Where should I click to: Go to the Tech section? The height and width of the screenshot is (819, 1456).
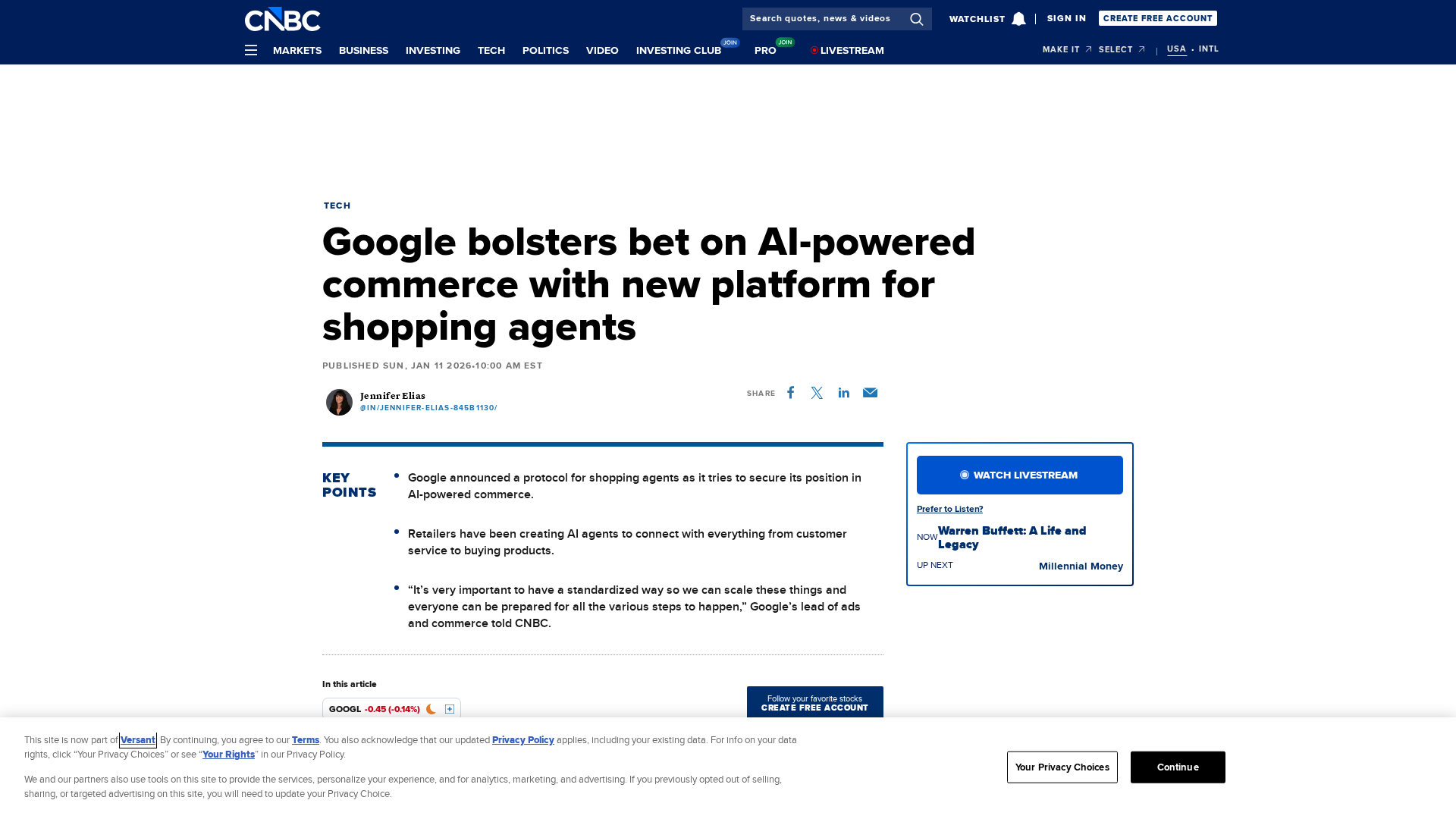(491, 51)
